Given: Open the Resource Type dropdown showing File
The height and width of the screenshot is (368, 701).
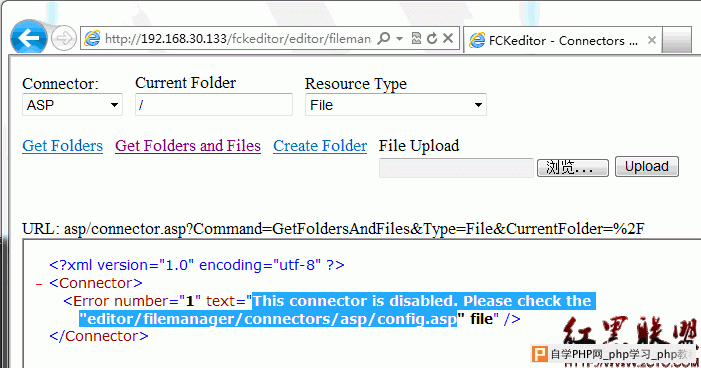Looking at the screenshot, I should click(396, 105).
